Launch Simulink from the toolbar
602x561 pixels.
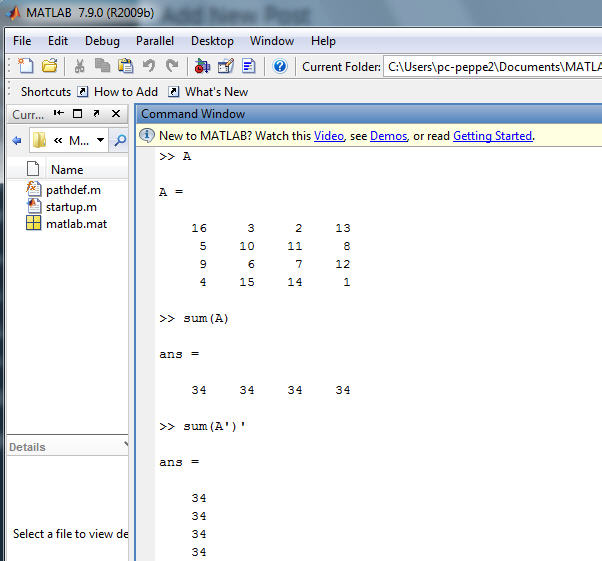point(202,66)
